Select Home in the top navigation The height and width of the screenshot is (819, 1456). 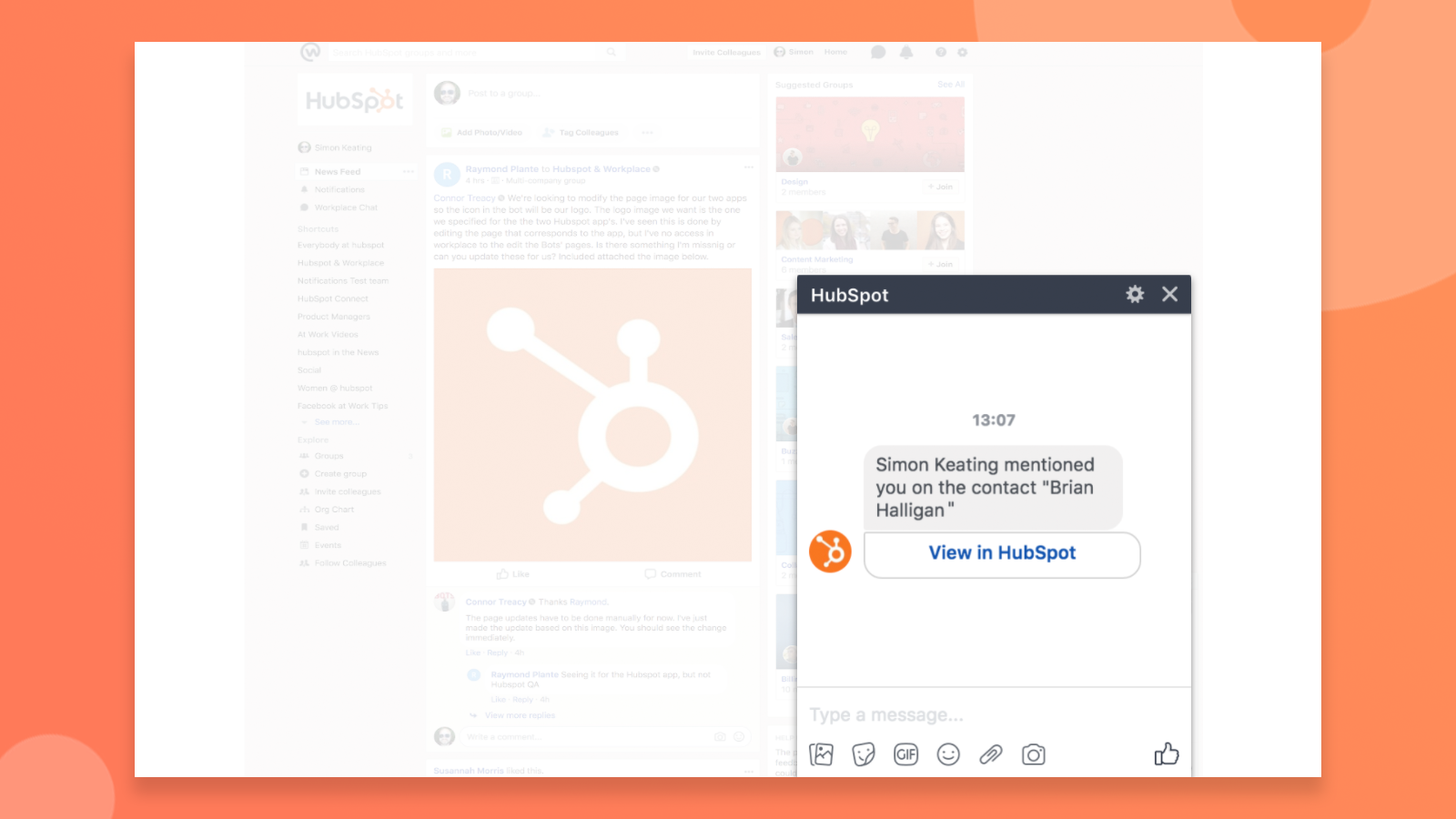coord(834,52)
